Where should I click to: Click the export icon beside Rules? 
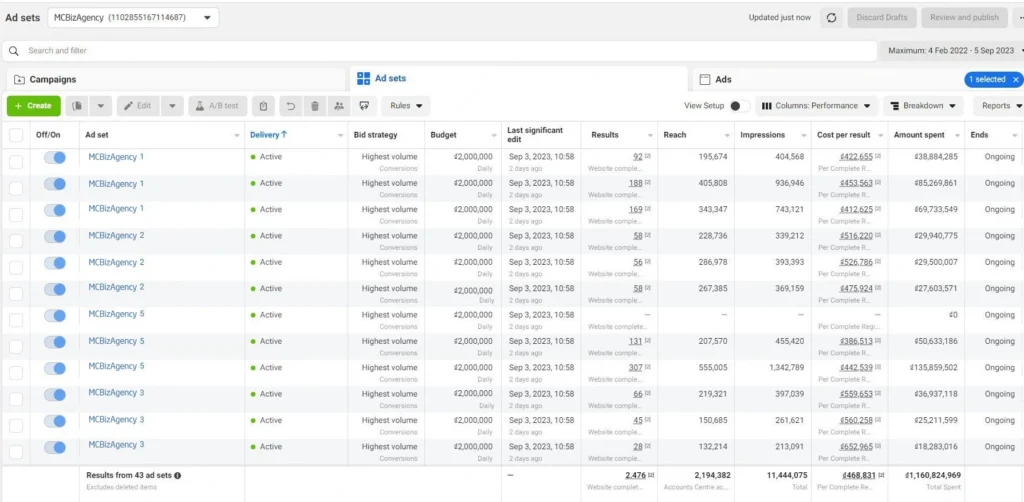pyautogui.click(x=364, y=105)
